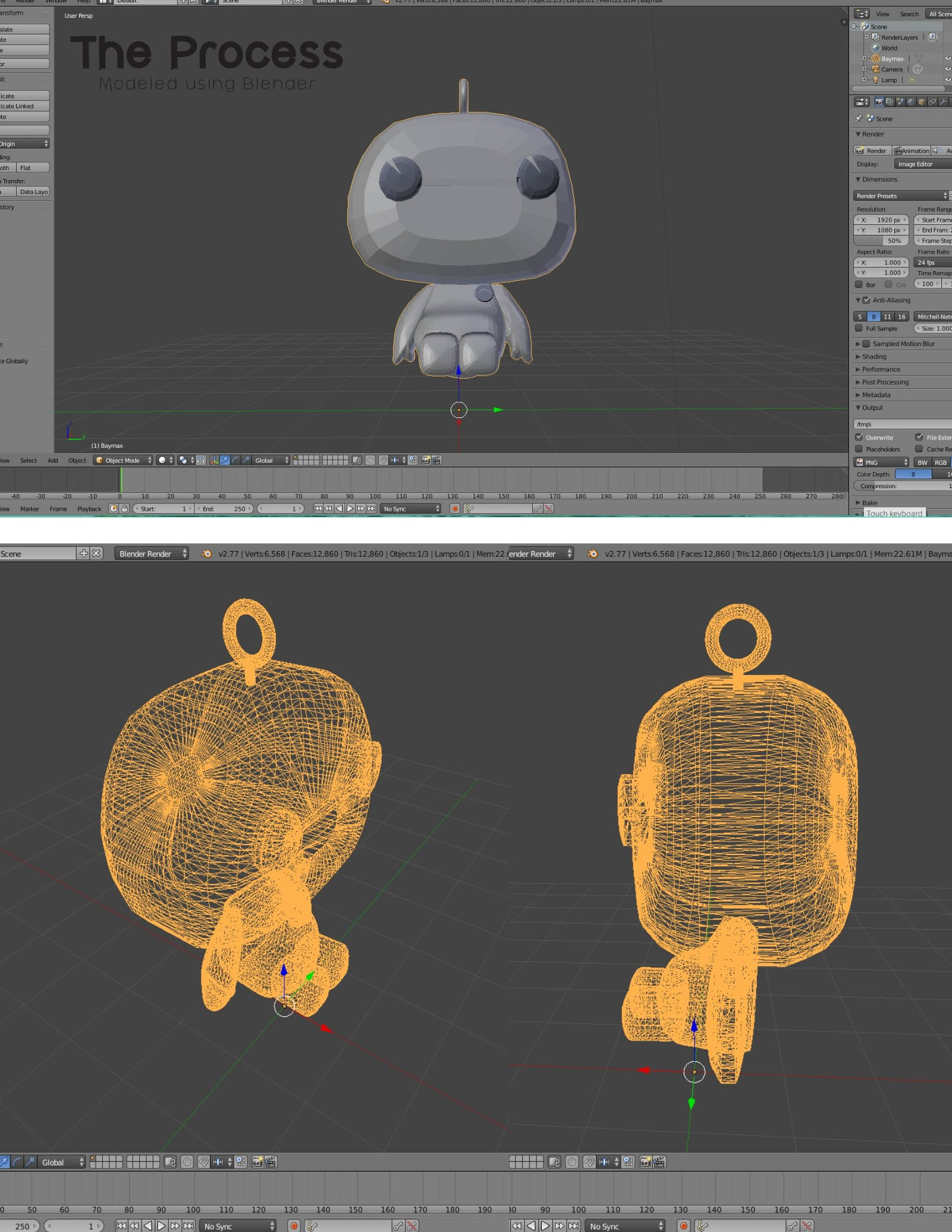Click the play forward button in top timeline
Screen dimensions: 952x1232
(x=350, y=509)
